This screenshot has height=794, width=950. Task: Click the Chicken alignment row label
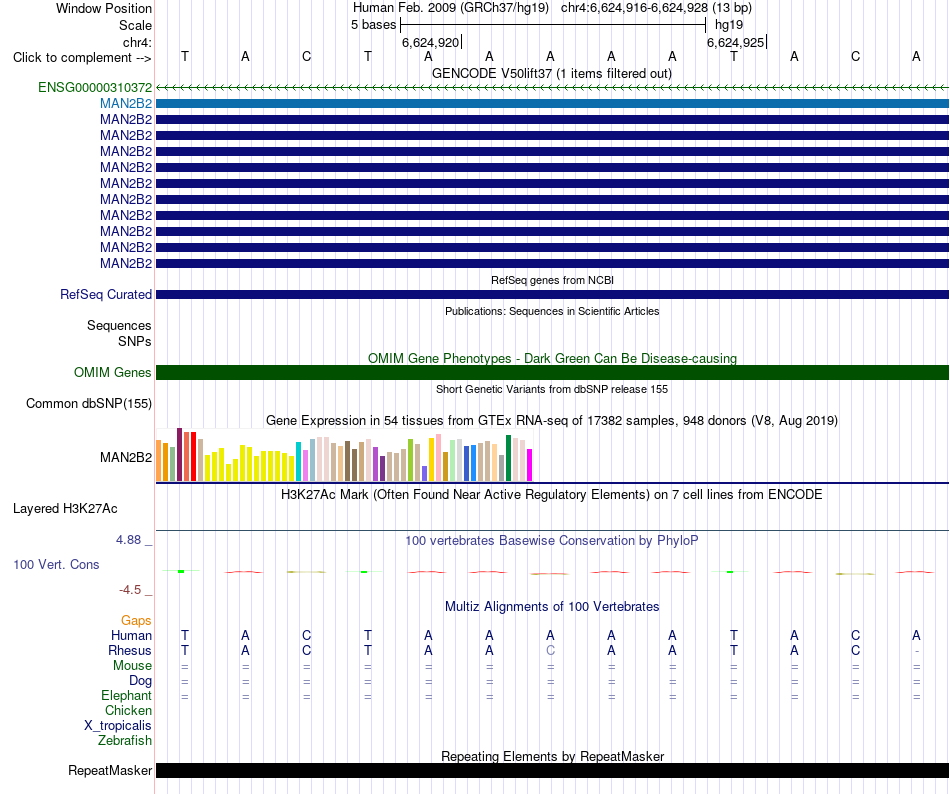(128, 710)
